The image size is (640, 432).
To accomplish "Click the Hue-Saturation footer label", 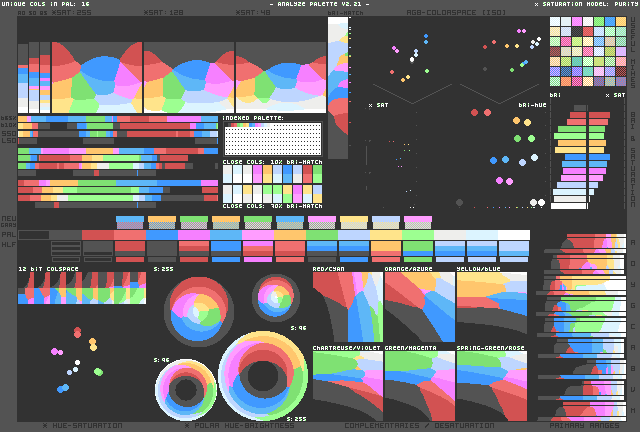I will (x=82, y=426).
